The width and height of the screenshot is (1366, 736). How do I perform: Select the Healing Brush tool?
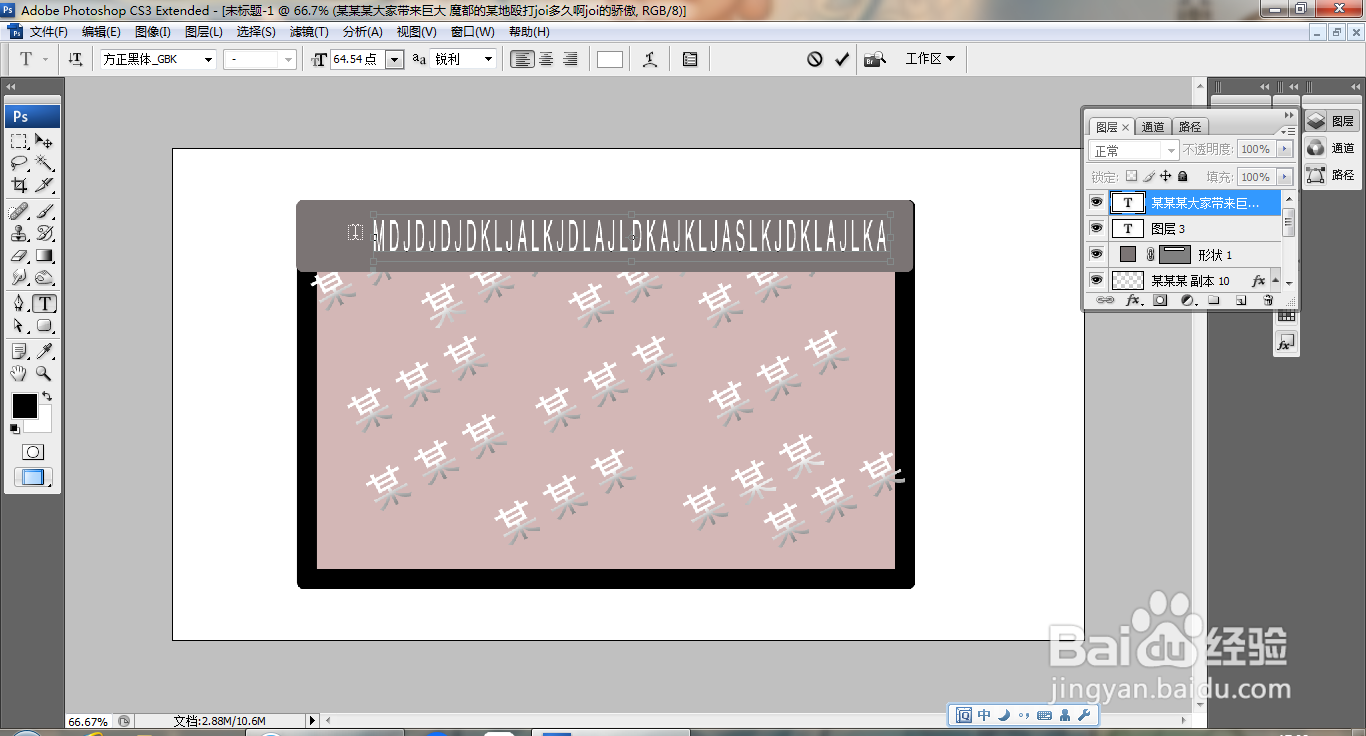pyautogui.click(x=19, y=212)
